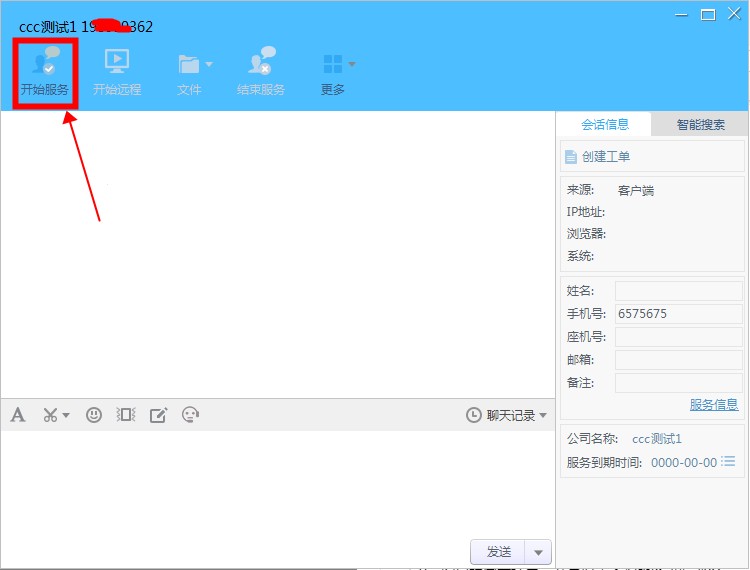Expand the 更多 dropdown arrow

coord(352,64)
